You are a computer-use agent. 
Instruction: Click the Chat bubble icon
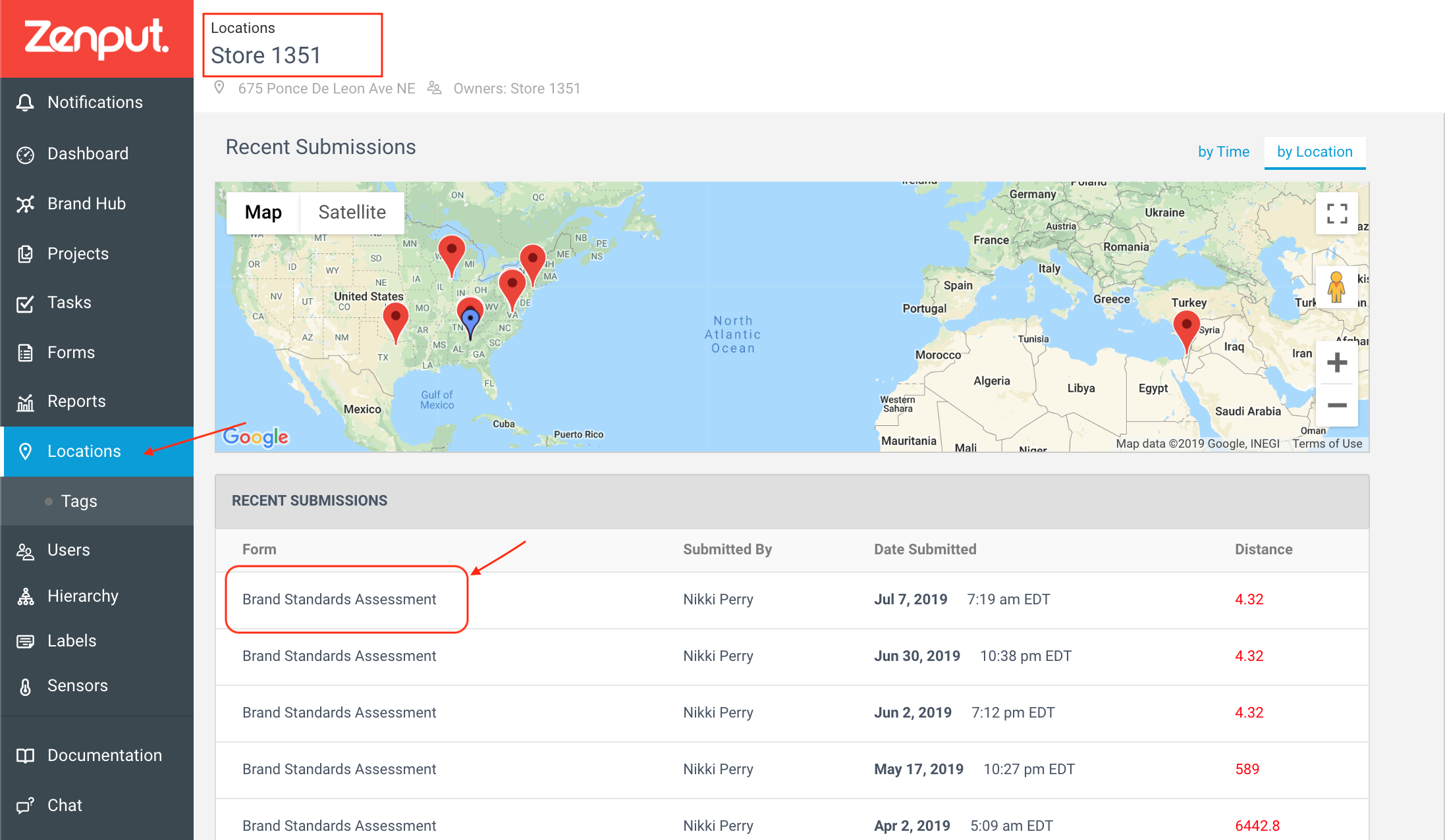click(x=25, y=806)
